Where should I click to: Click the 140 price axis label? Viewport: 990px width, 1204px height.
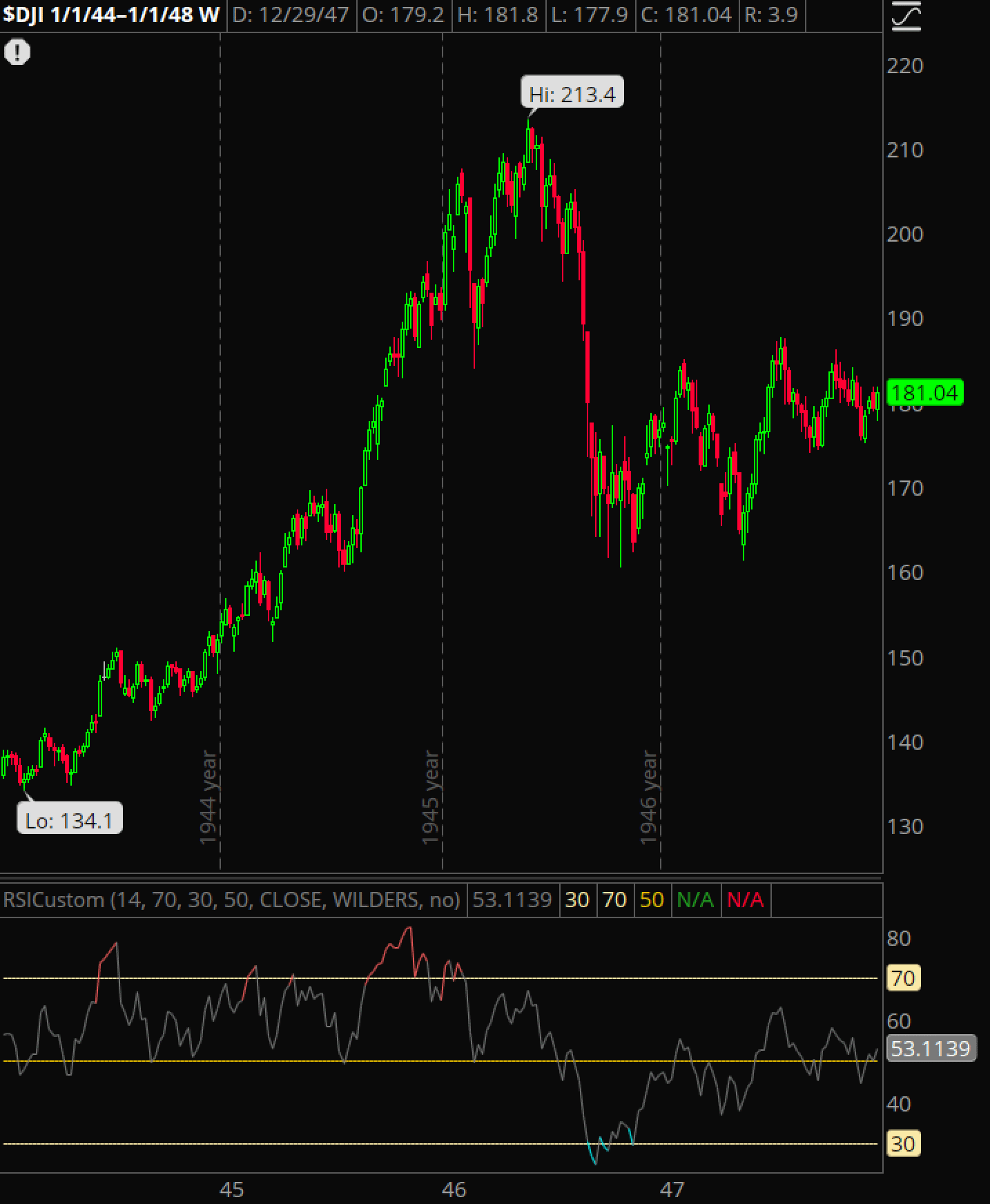904,742
